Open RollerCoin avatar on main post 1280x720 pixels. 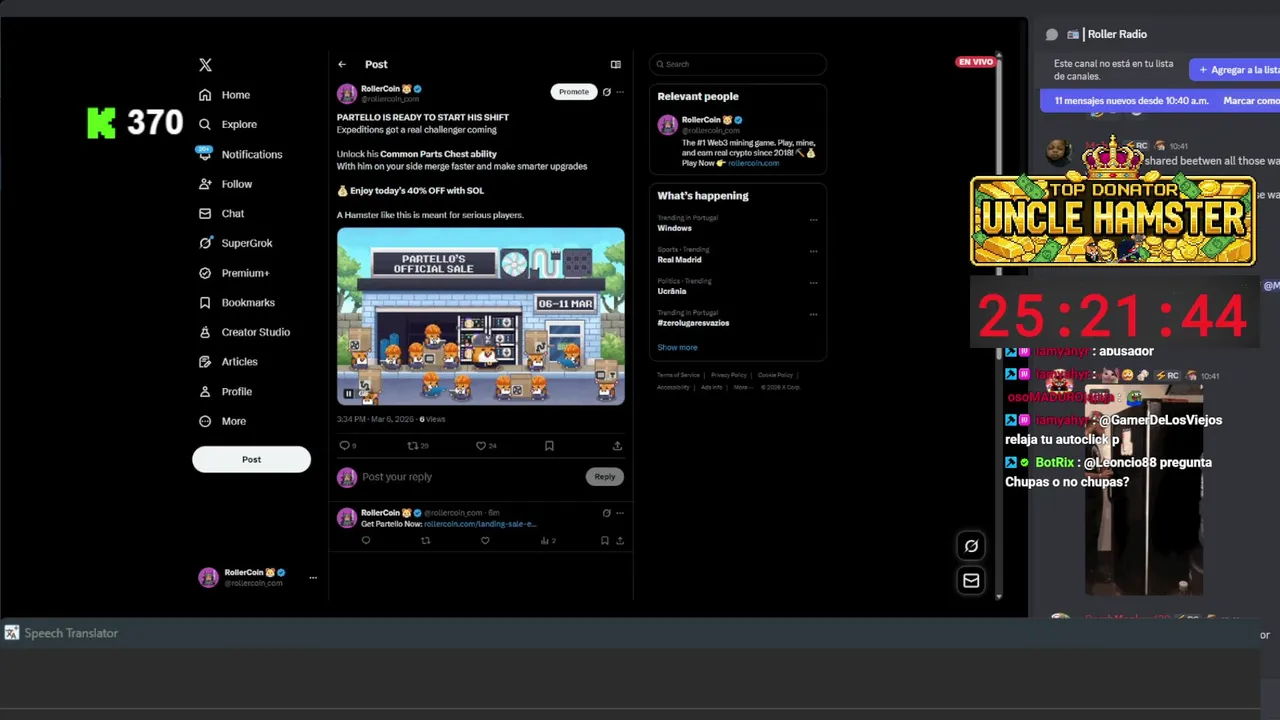click(x=347, y=94)
